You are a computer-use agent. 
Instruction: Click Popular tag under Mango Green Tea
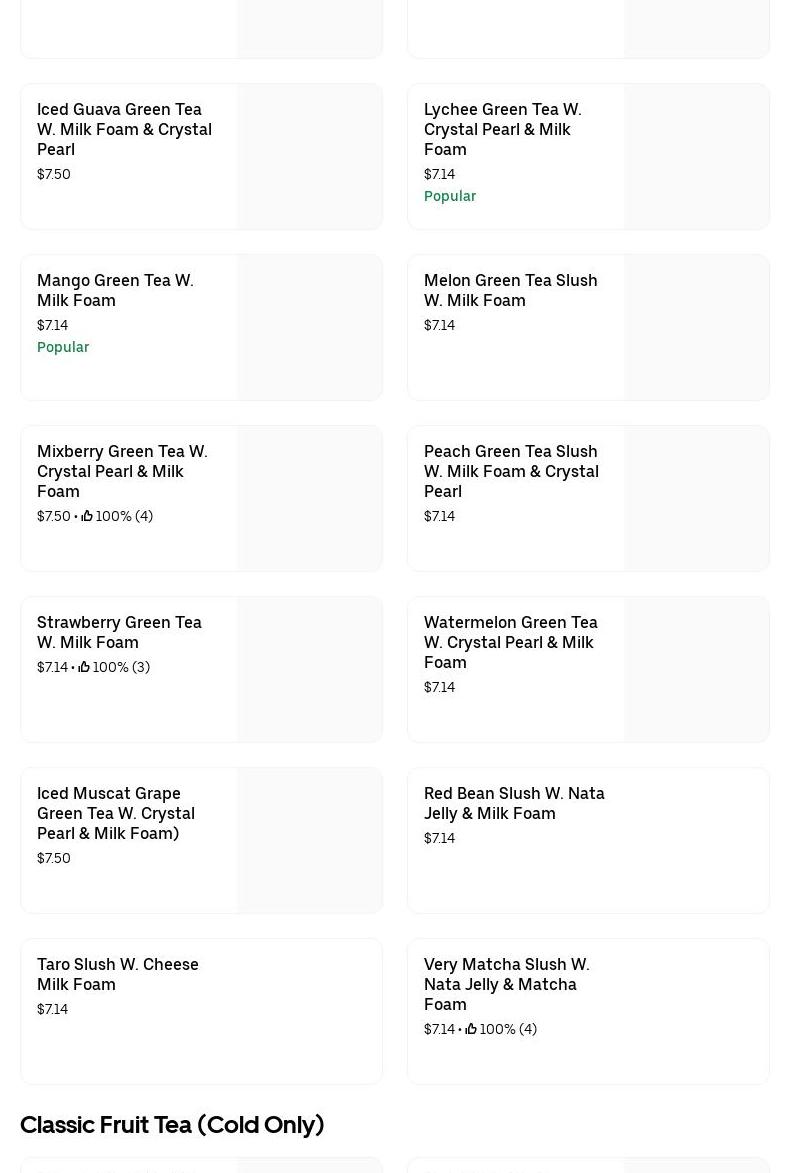tap(63, 347)
